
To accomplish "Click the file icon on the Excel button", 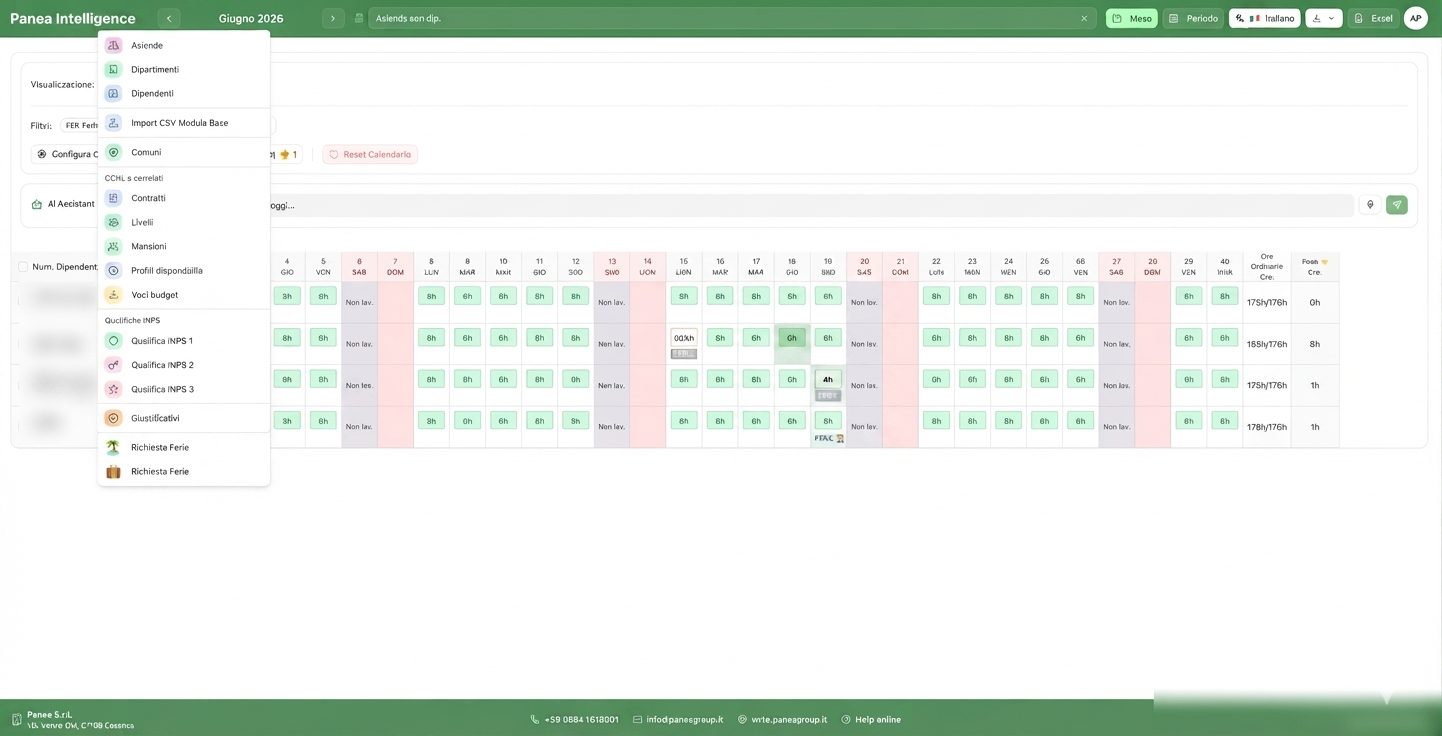I will 1358,18.
